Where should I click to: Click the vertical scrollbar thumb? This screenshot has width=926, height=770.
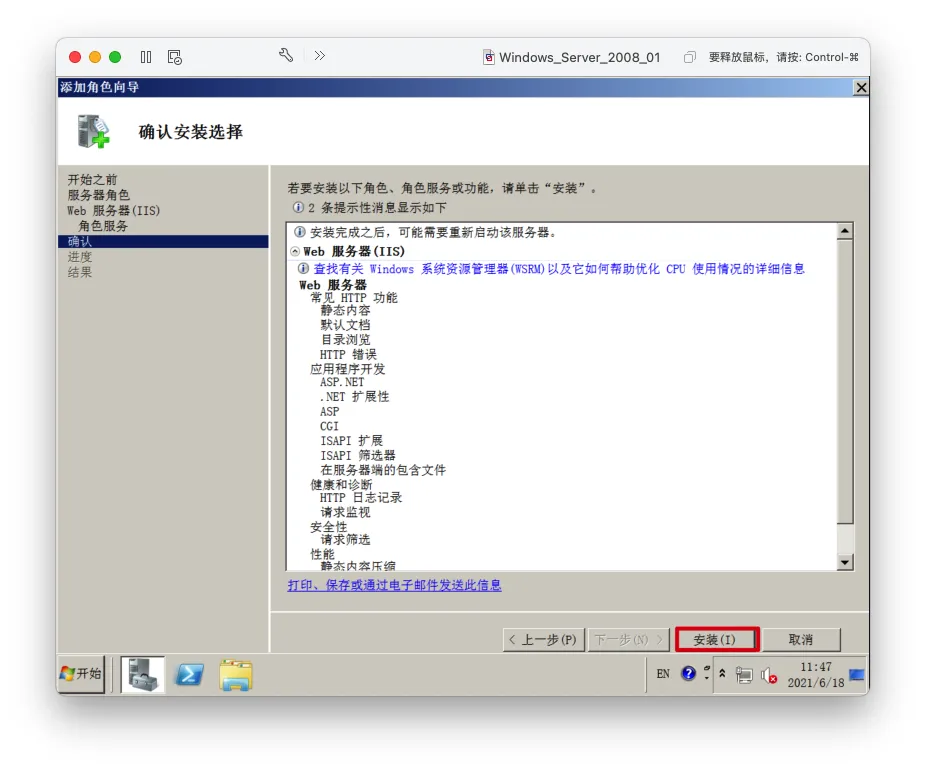(845, 381)
